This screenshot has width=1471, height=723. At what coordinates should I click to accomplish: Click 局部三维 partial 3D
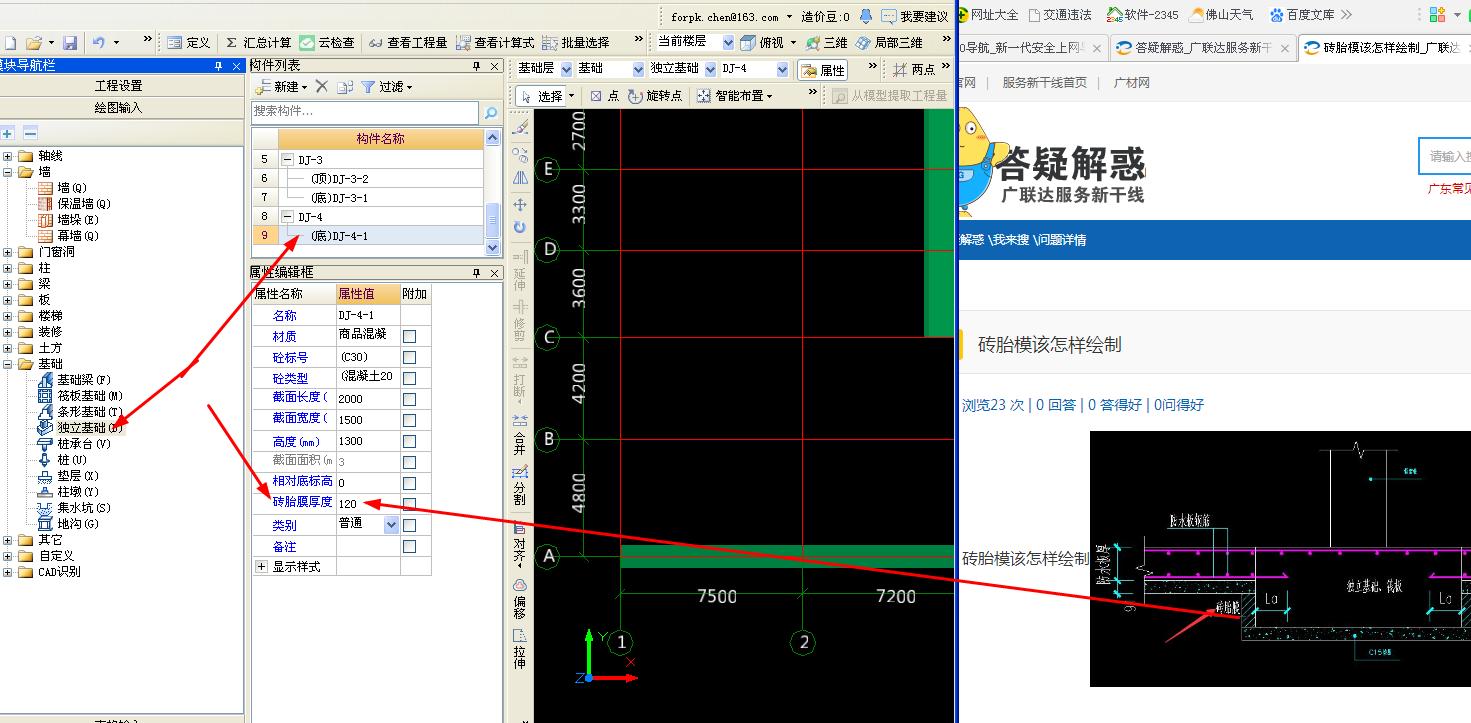[889, 43]
